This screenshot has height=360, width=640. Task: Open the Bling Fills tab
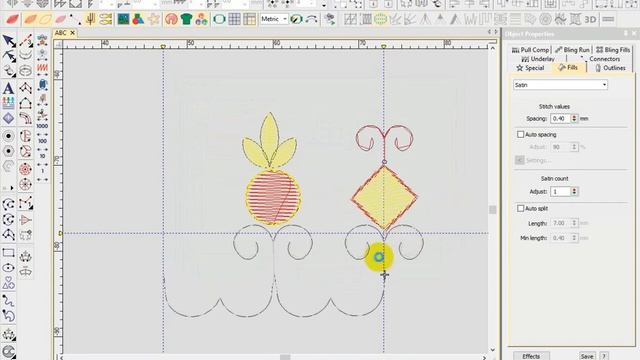click(x=613, y=50)
